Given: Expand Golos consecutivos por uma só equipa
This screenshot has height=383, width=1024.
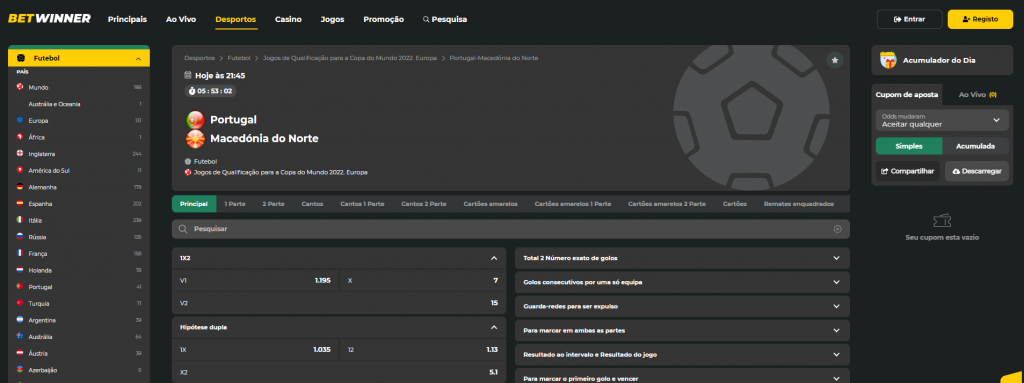Looking at the screenshot, I should (x=682, y=282).
